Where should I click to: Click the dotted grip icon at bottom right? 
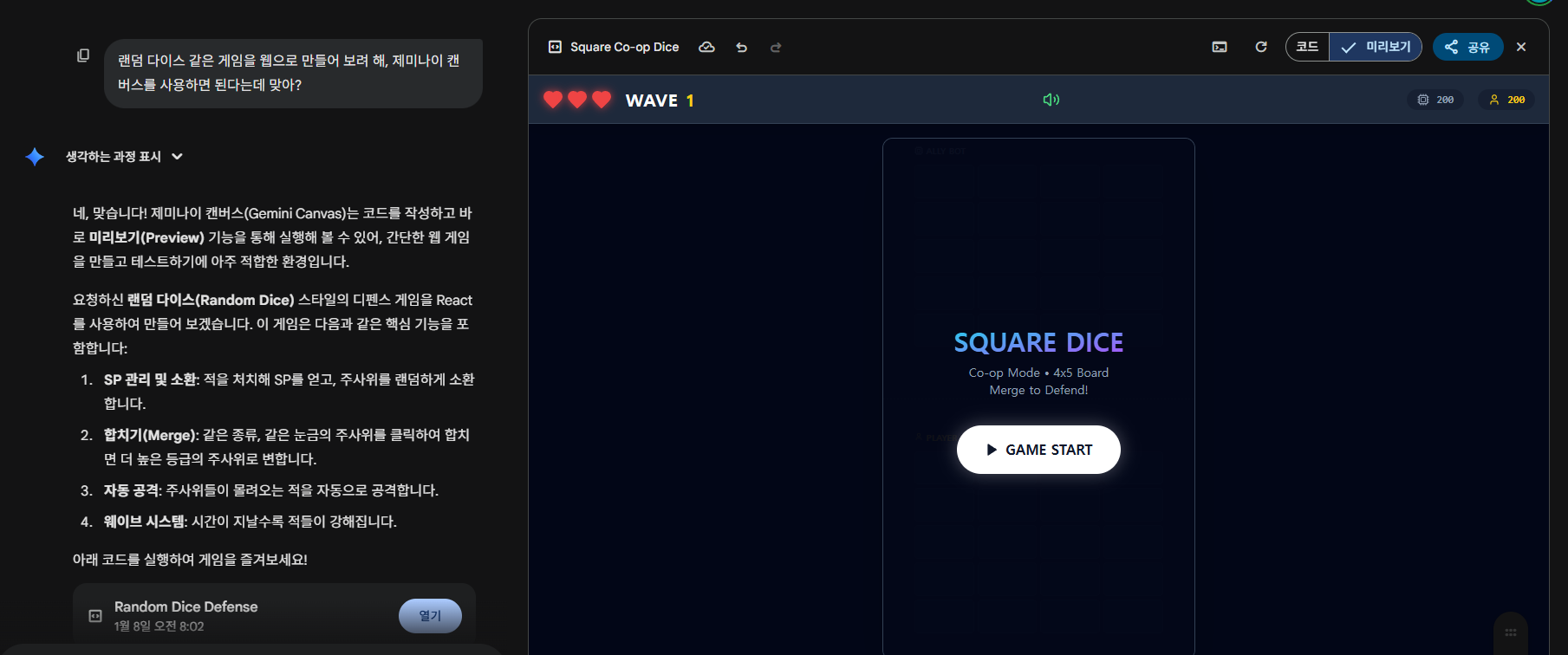point(1511,632)
